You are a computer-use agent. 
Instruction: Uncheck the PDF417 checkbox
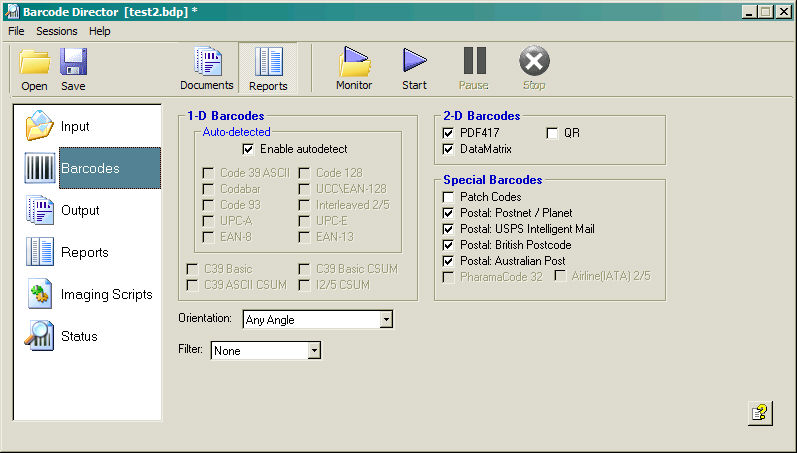pos(449,133)
